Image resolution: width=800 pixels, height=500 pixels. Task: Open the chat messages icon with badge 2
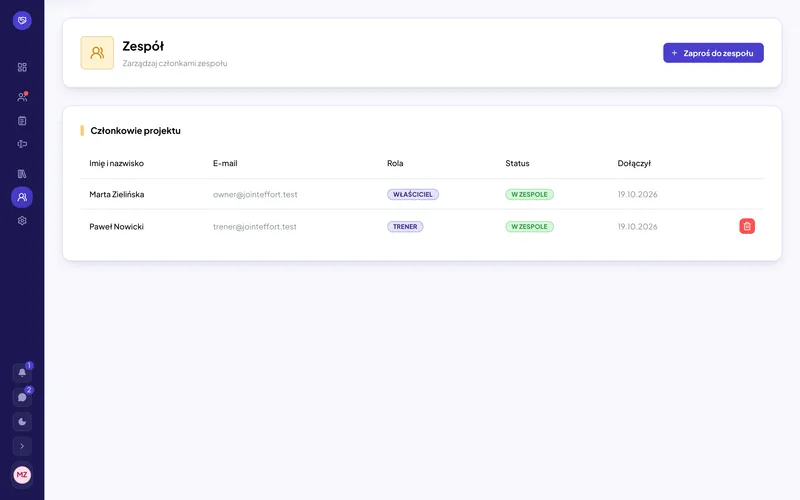click(22, 397)
